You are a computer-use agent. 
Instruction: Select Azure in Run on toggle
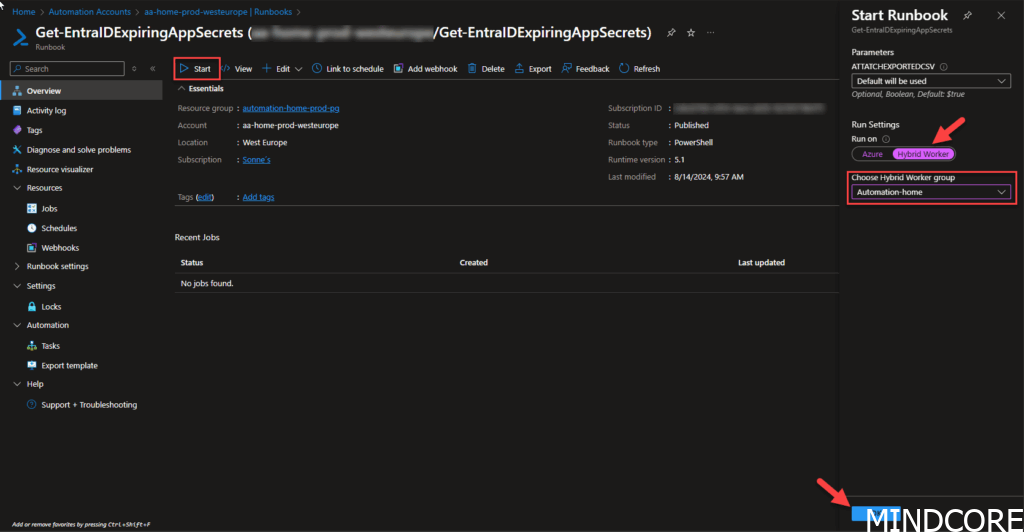coord(871,154)
